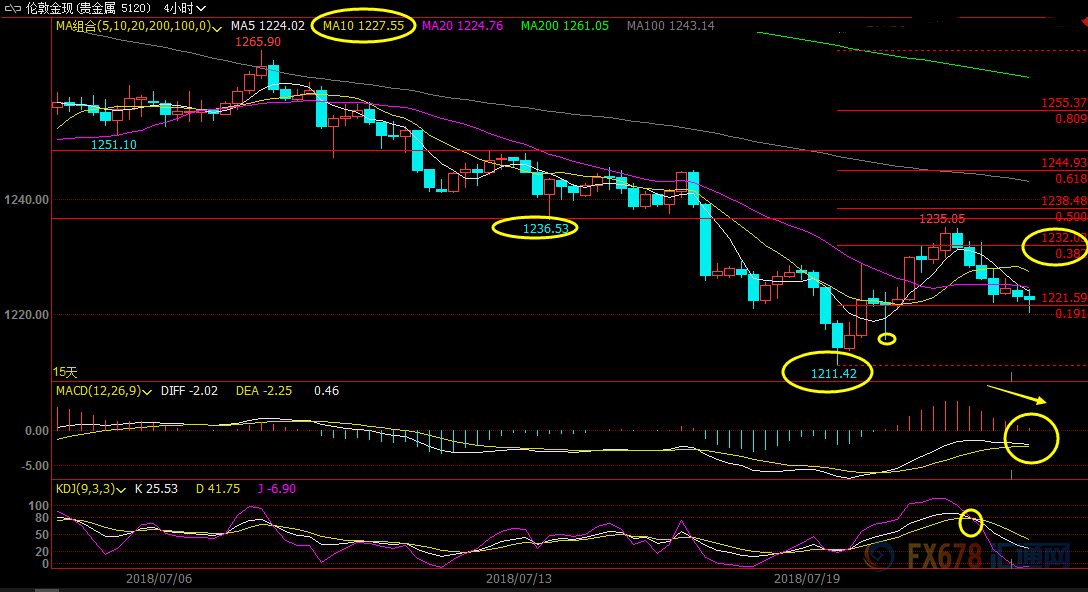This screenshot has width=1088, height=592.
Task: Click the link icon beside 伦敦金现 title
Action: (x=13, y=8)
